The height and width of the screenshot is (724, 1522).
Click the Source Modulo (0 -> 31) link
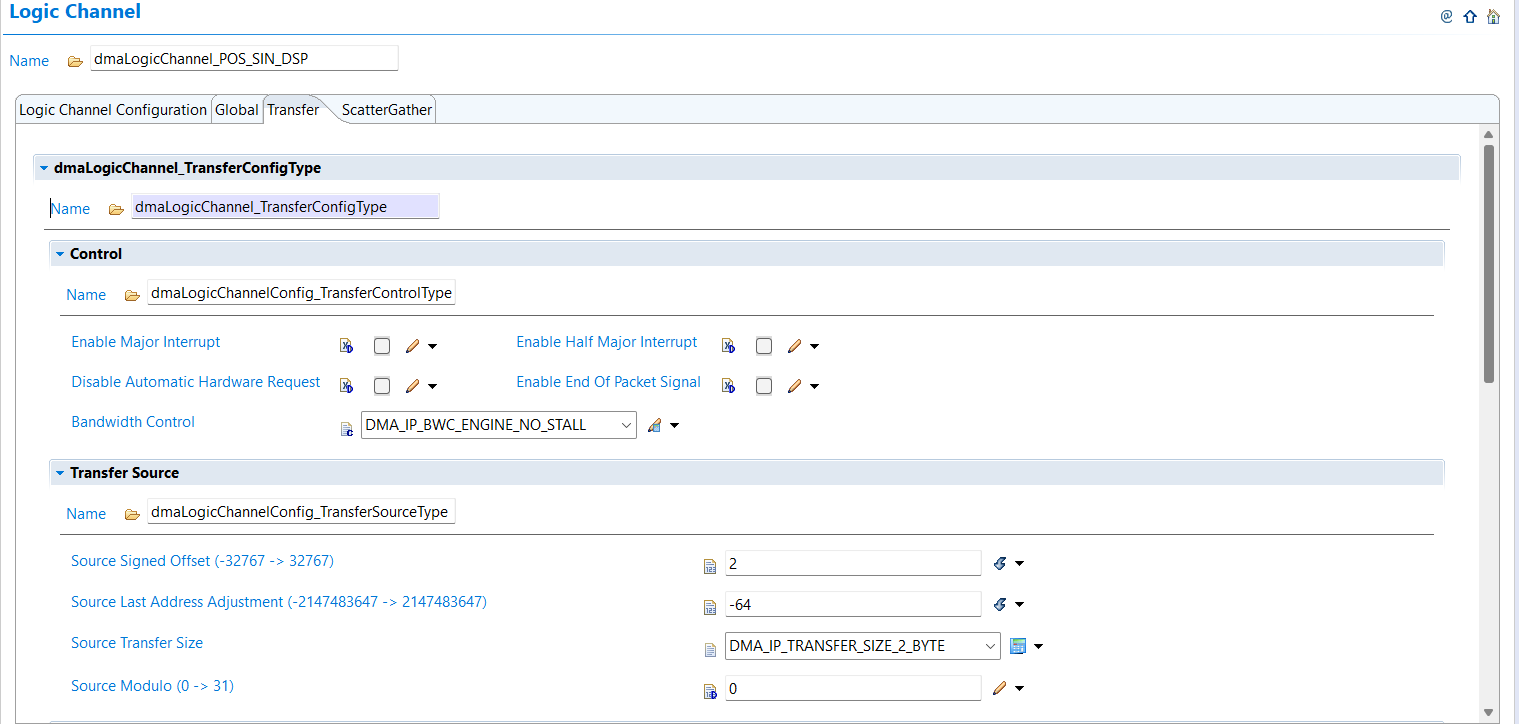(x=152, y=686)
